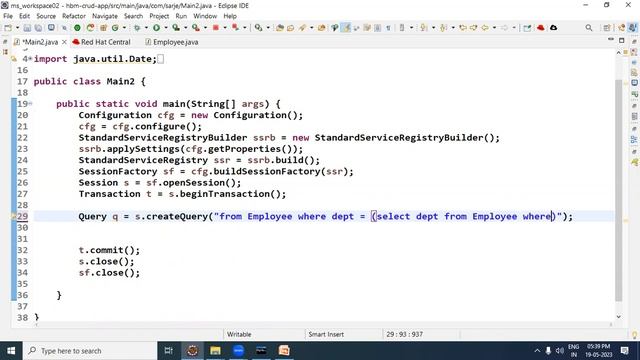640x360 pixels.
Task: Click the green Run button icon
Action: (x=156, y=28)
